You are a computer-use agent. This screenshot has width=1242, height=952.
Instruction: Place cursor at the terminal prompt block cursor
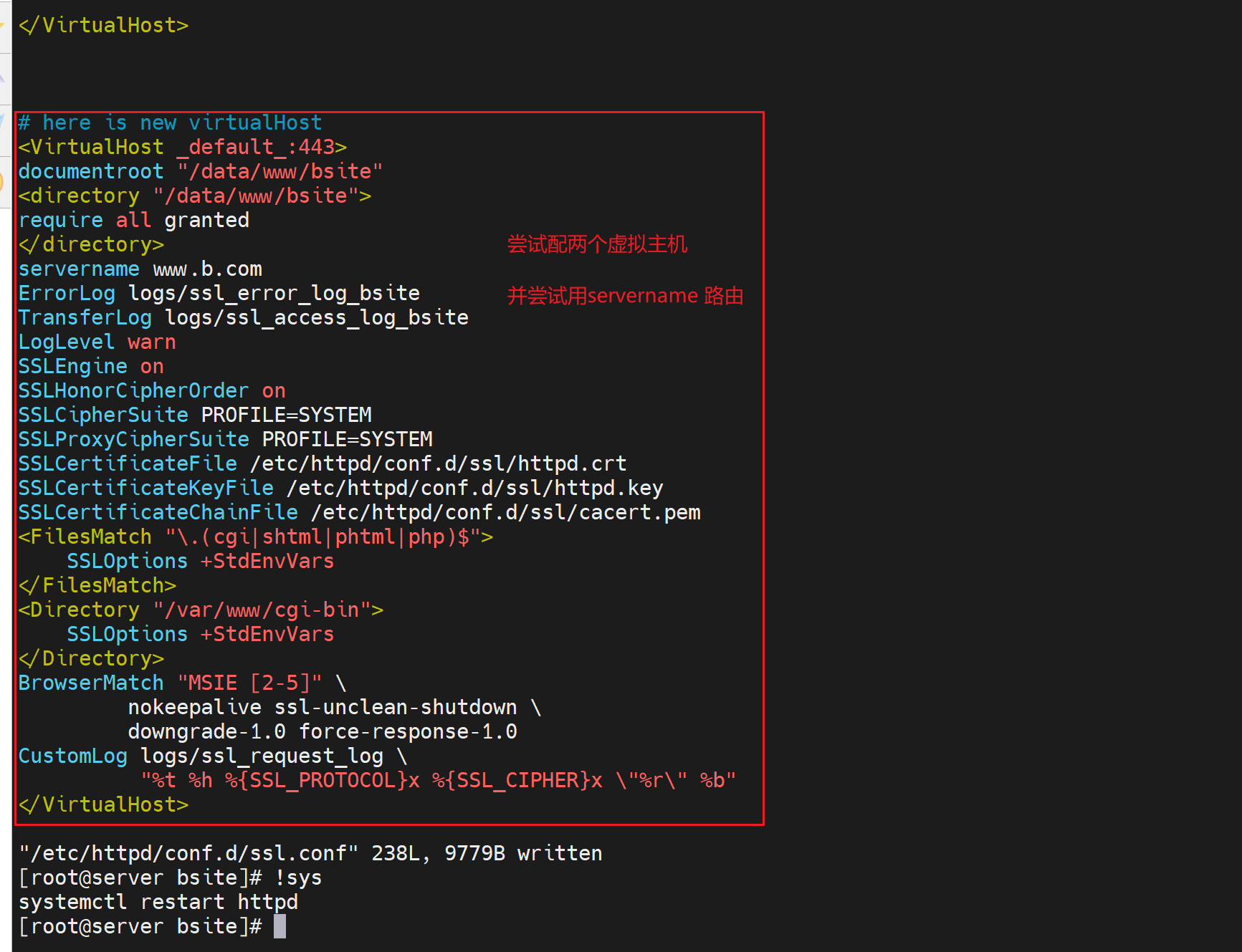[x=280, y=926]
